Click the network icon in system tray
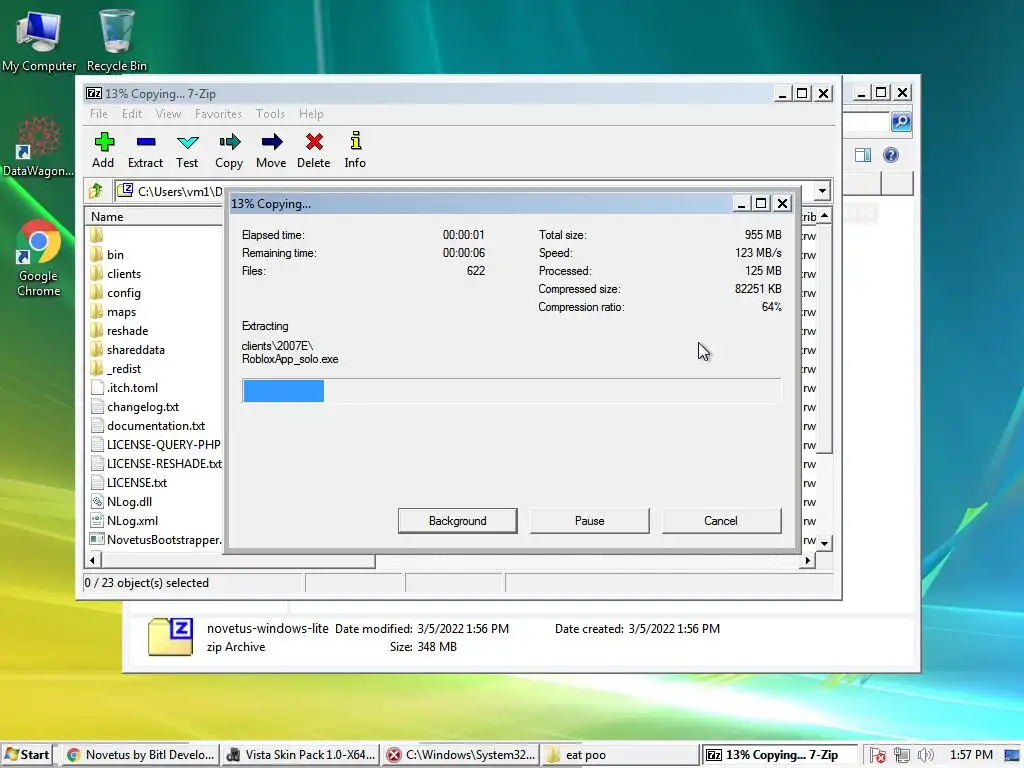The height and width of the screenshot is (768, 1024). point(902,755)
